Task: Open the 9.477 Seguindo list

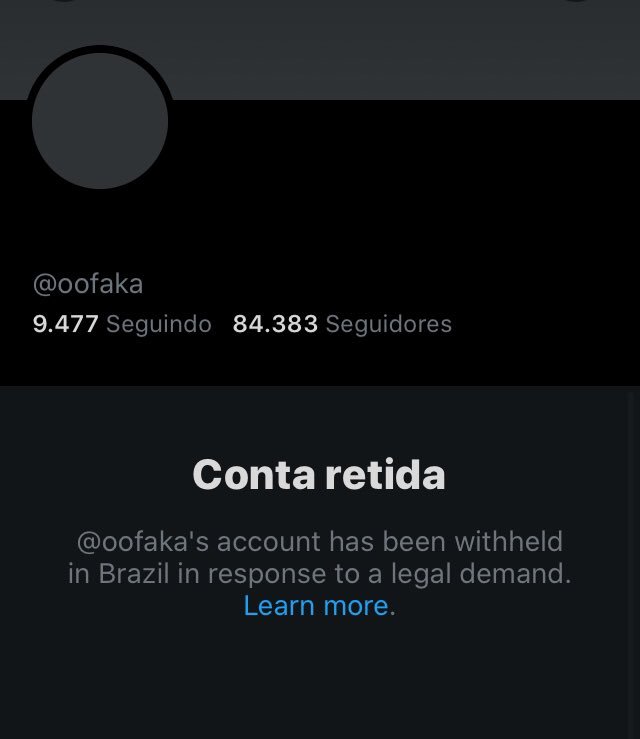Action: [x=122, y=324]
